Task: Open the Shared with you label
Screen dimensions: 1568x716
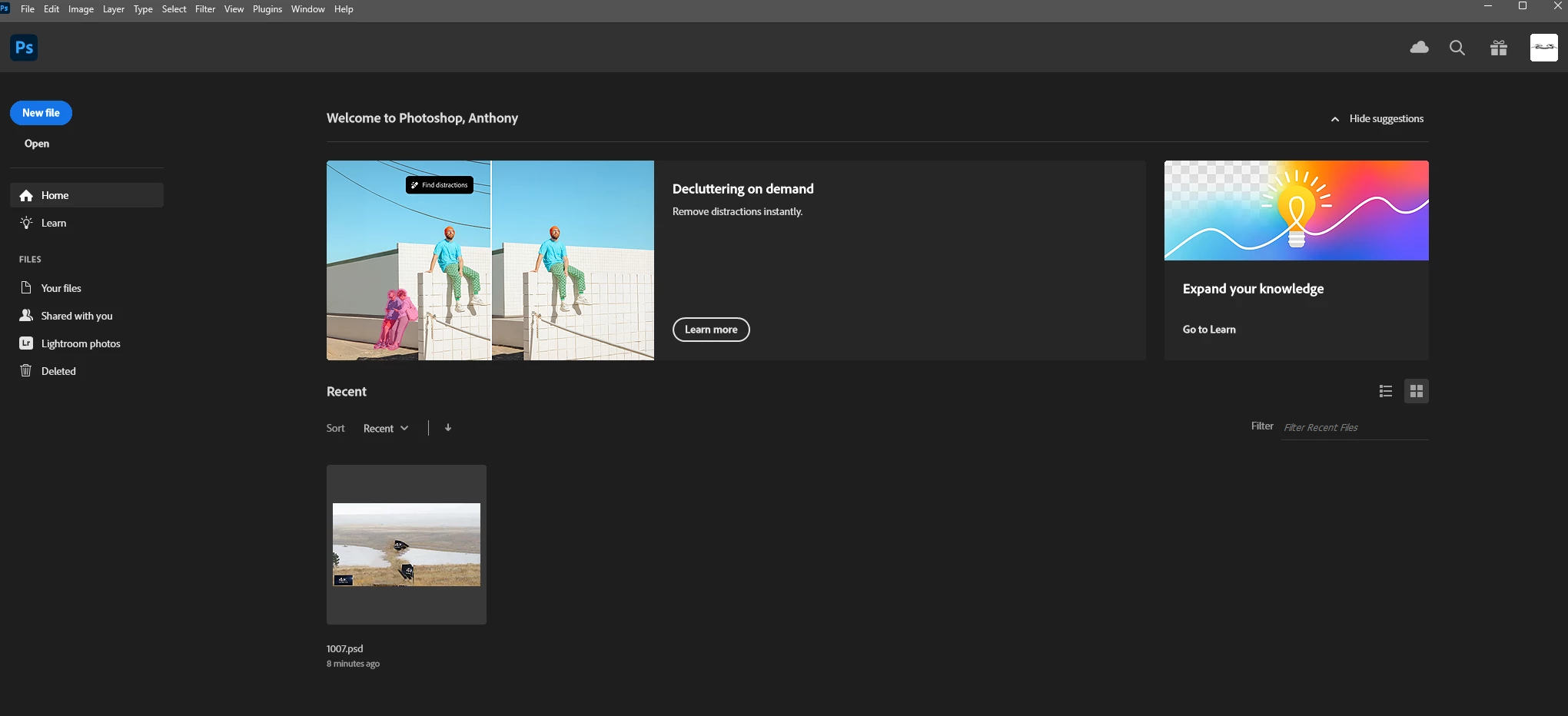Action: coord(77,316)
